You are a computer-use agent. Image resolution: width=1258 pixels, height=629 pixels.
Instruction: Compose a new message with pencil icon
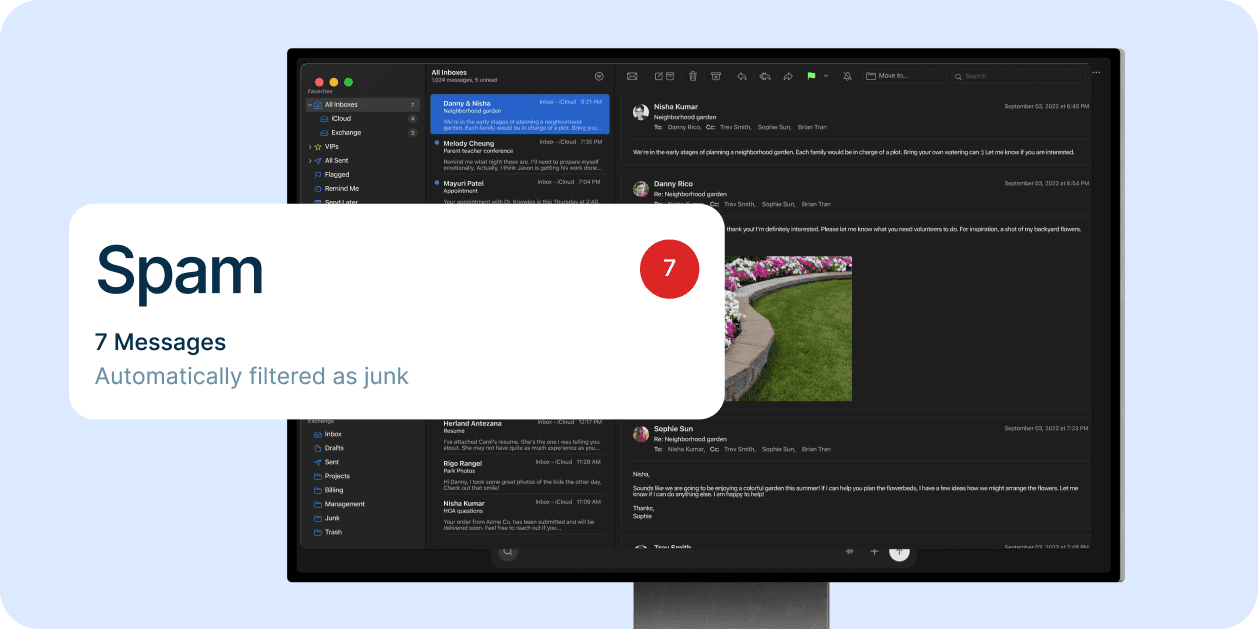[x=658, y=76]
